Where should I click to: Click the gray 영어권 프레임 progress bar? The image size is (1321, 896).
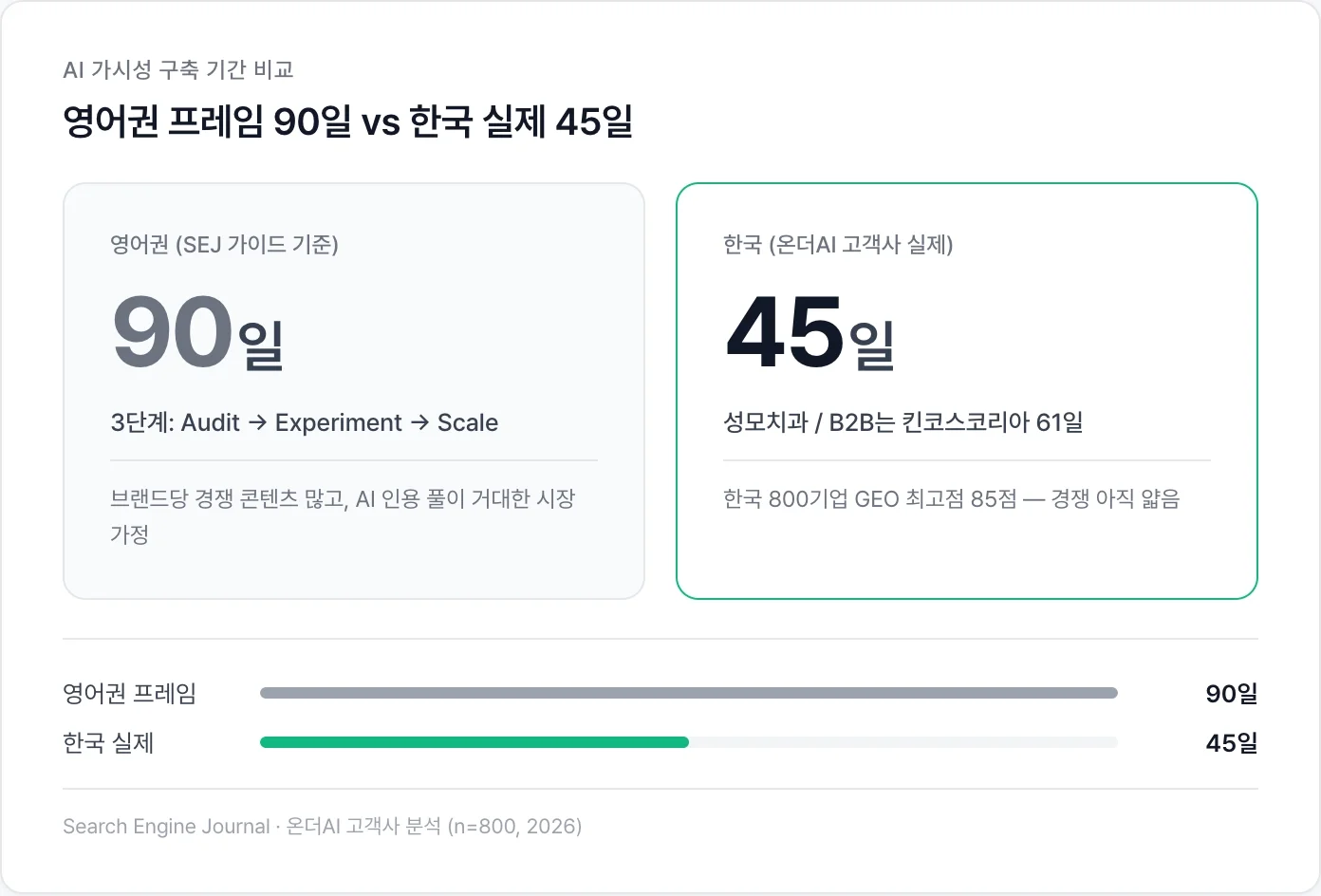(x=688, y=693)
